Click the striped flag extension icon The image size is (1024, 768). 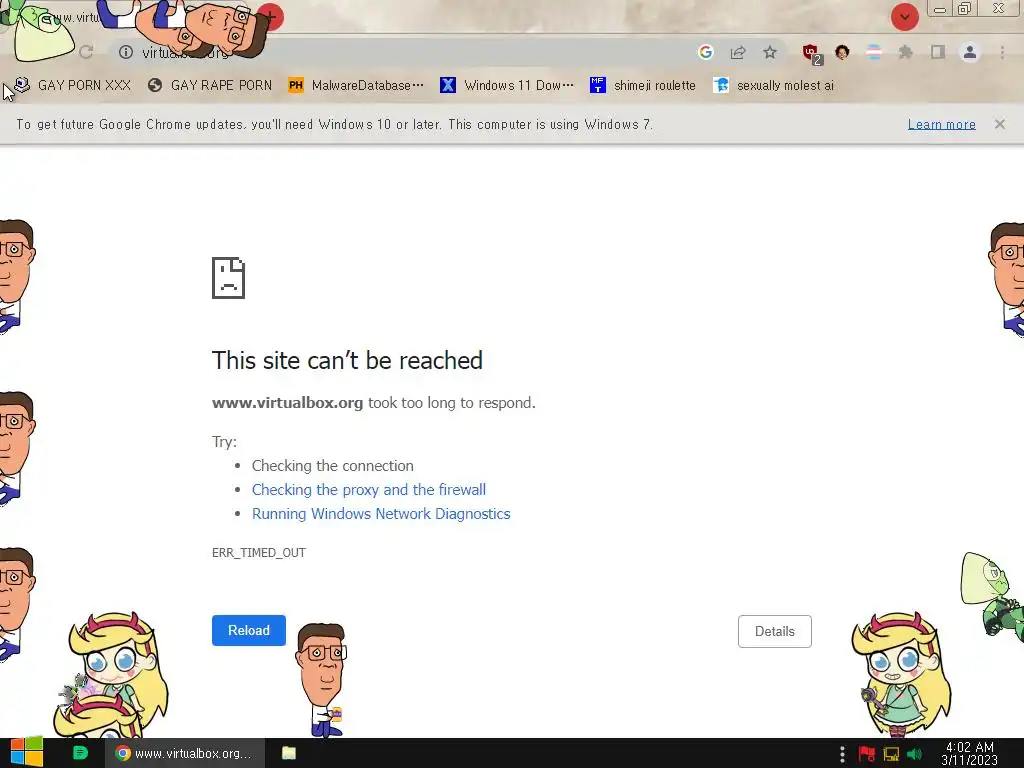[874, 52]
